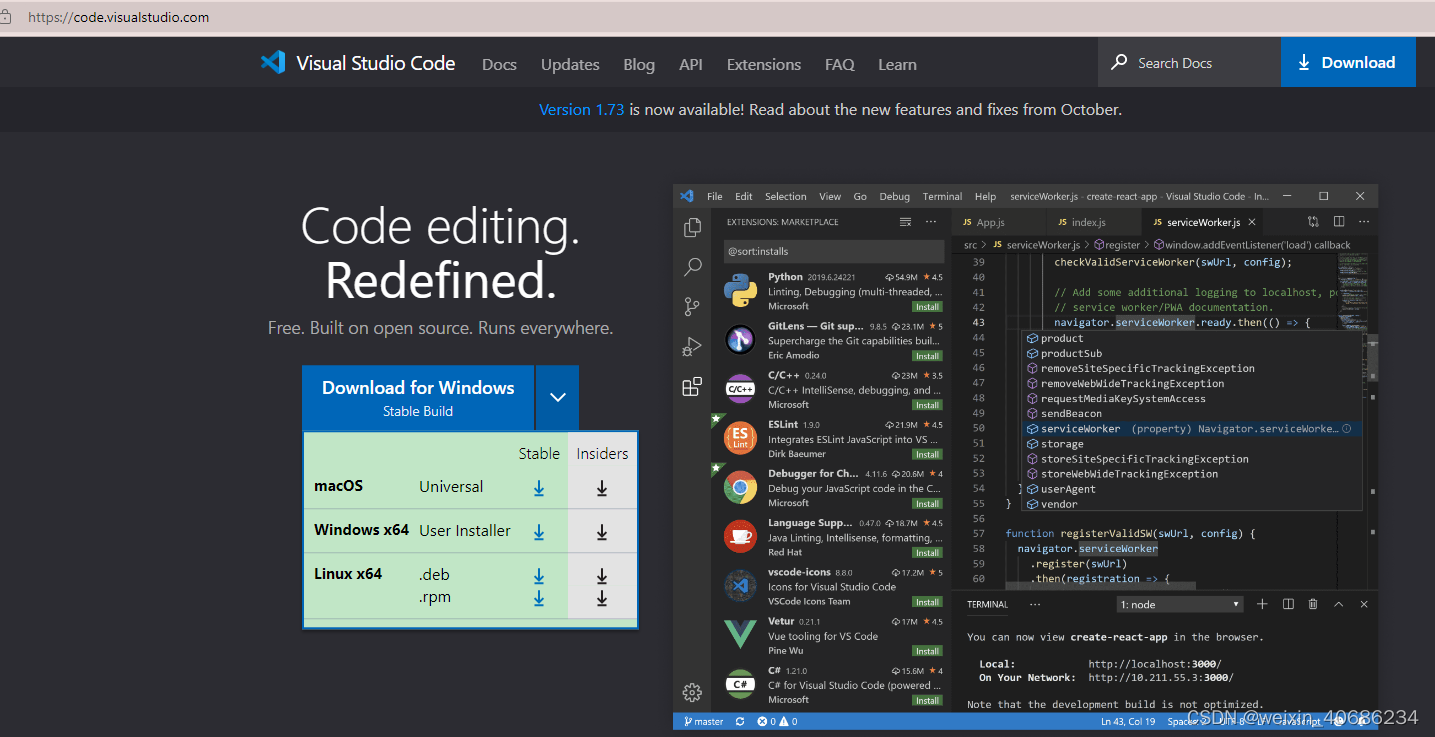This screenshot has width=1435, height=737.
Task: Open the Download for Windows dropdown
Action: point(557,397)
